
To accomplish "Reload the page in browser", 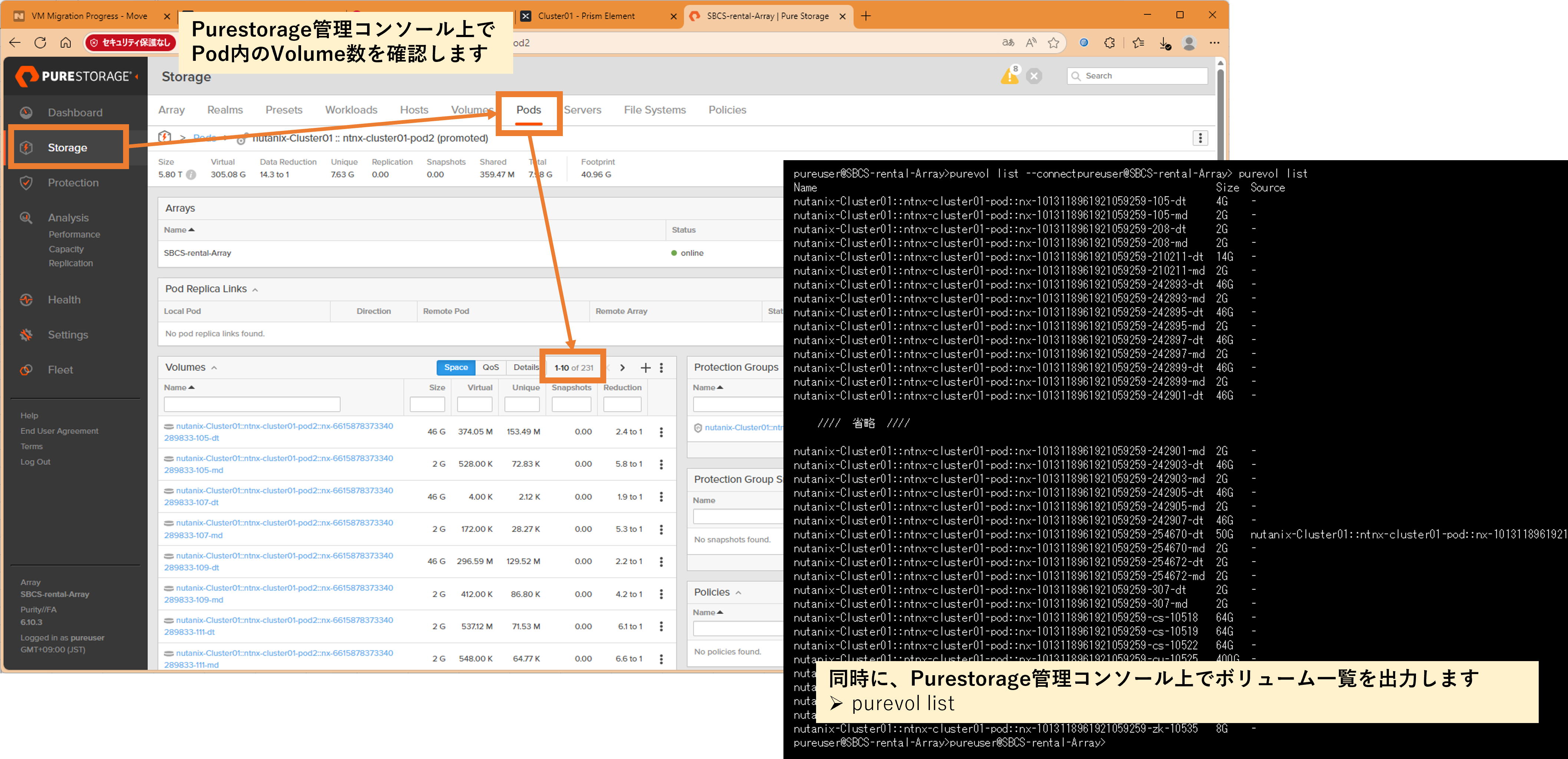I will point(40,43).
